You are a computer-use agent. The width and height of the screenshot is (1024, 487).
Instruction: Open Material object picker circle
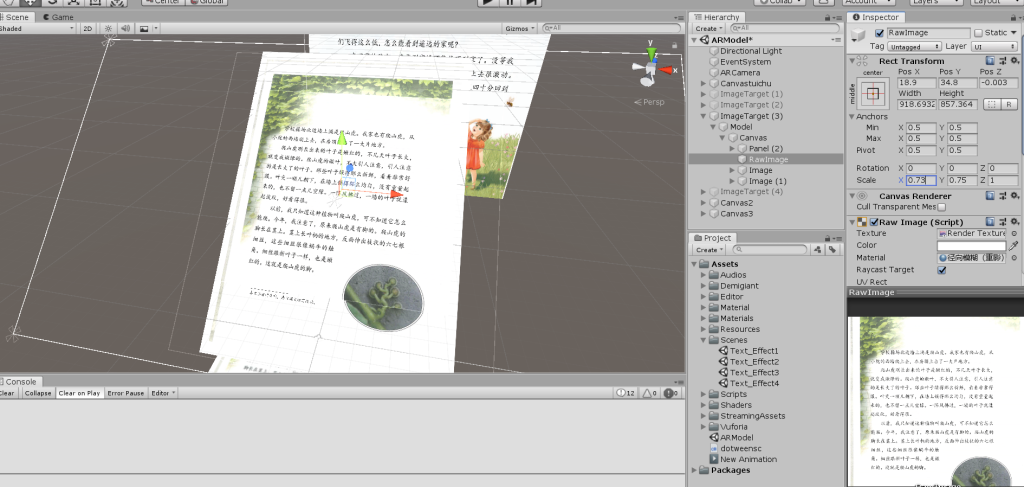pos(1014,258)
